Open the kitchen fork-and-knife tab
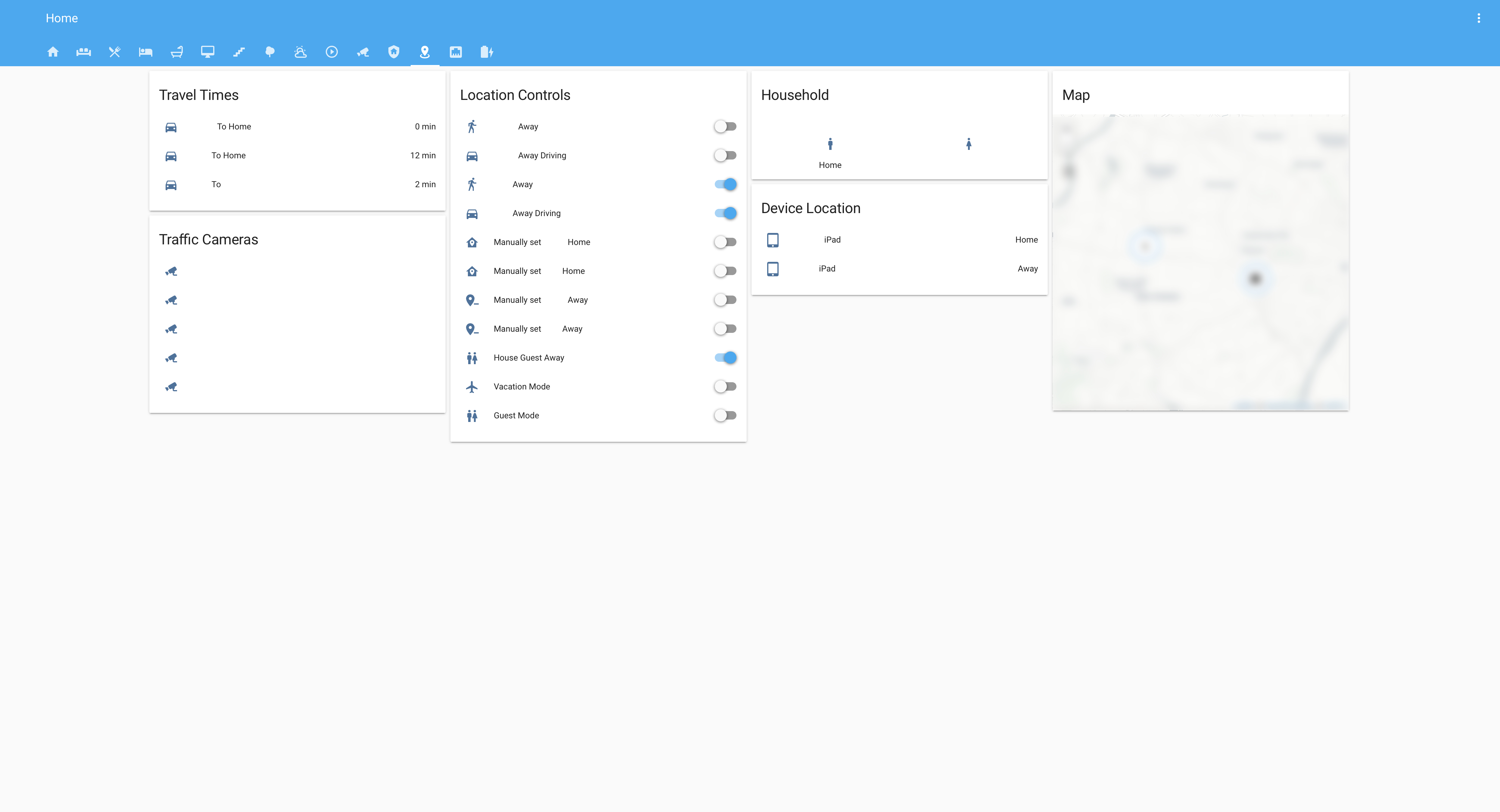 (x=115, y=52)
